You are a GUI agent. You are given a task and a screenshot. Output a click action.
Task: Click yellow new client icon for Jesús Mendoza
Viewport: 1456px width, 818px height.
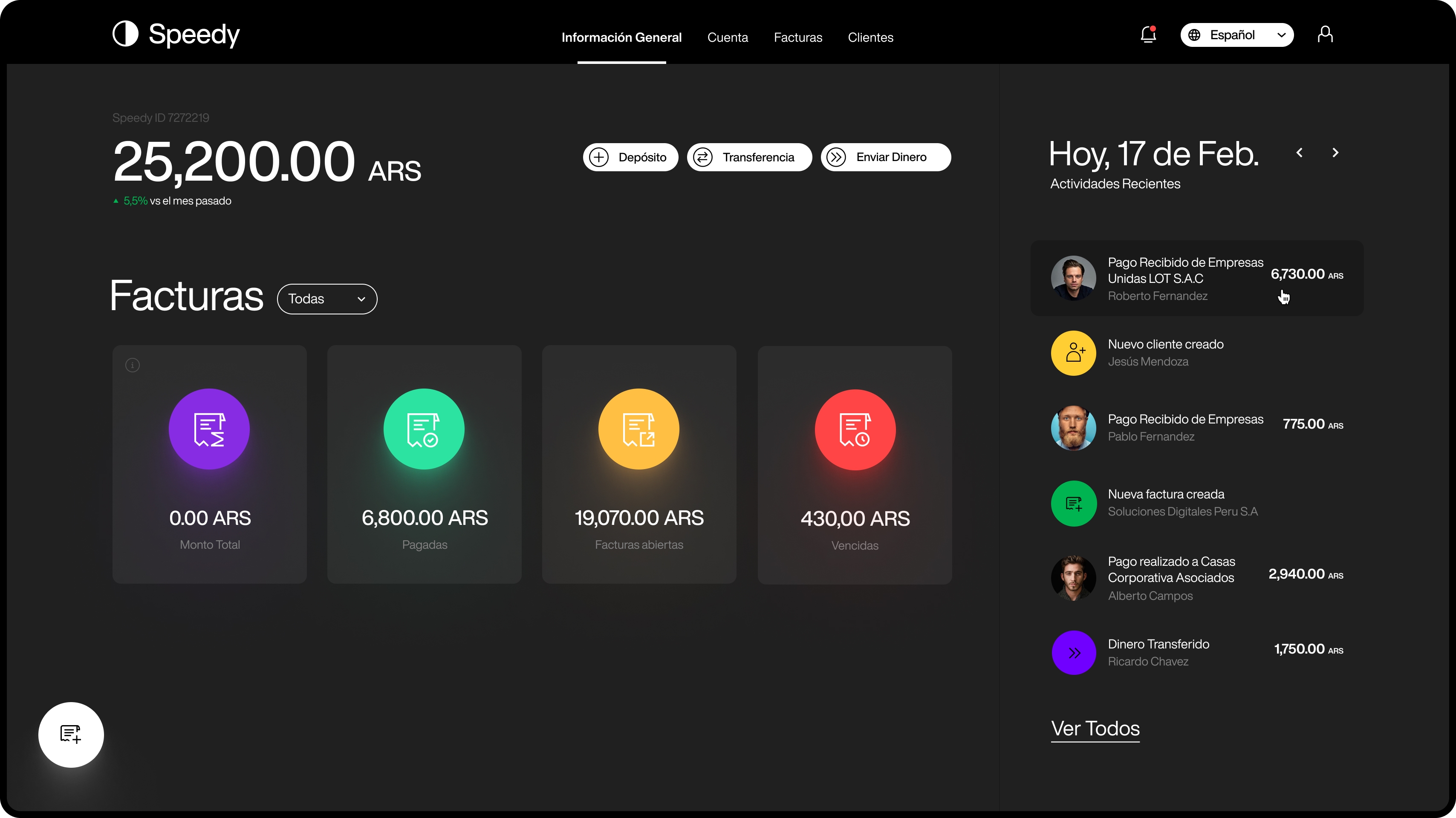click(x=1073, y=353)
